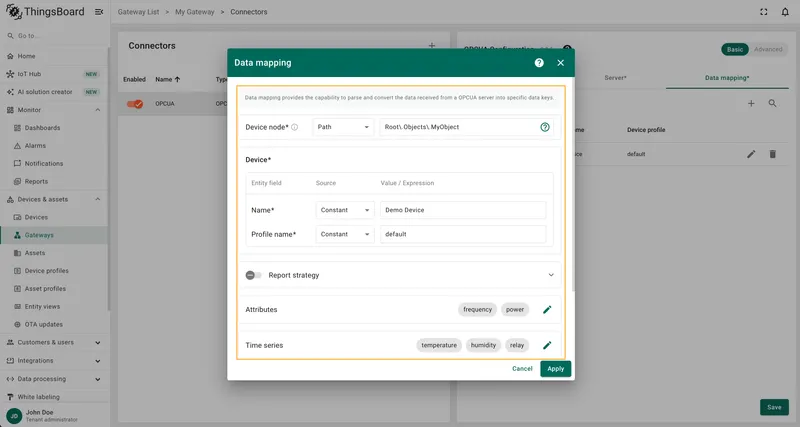Edit Time series with the pencil icon
The image size is (800, 427).
coord(547,345)
